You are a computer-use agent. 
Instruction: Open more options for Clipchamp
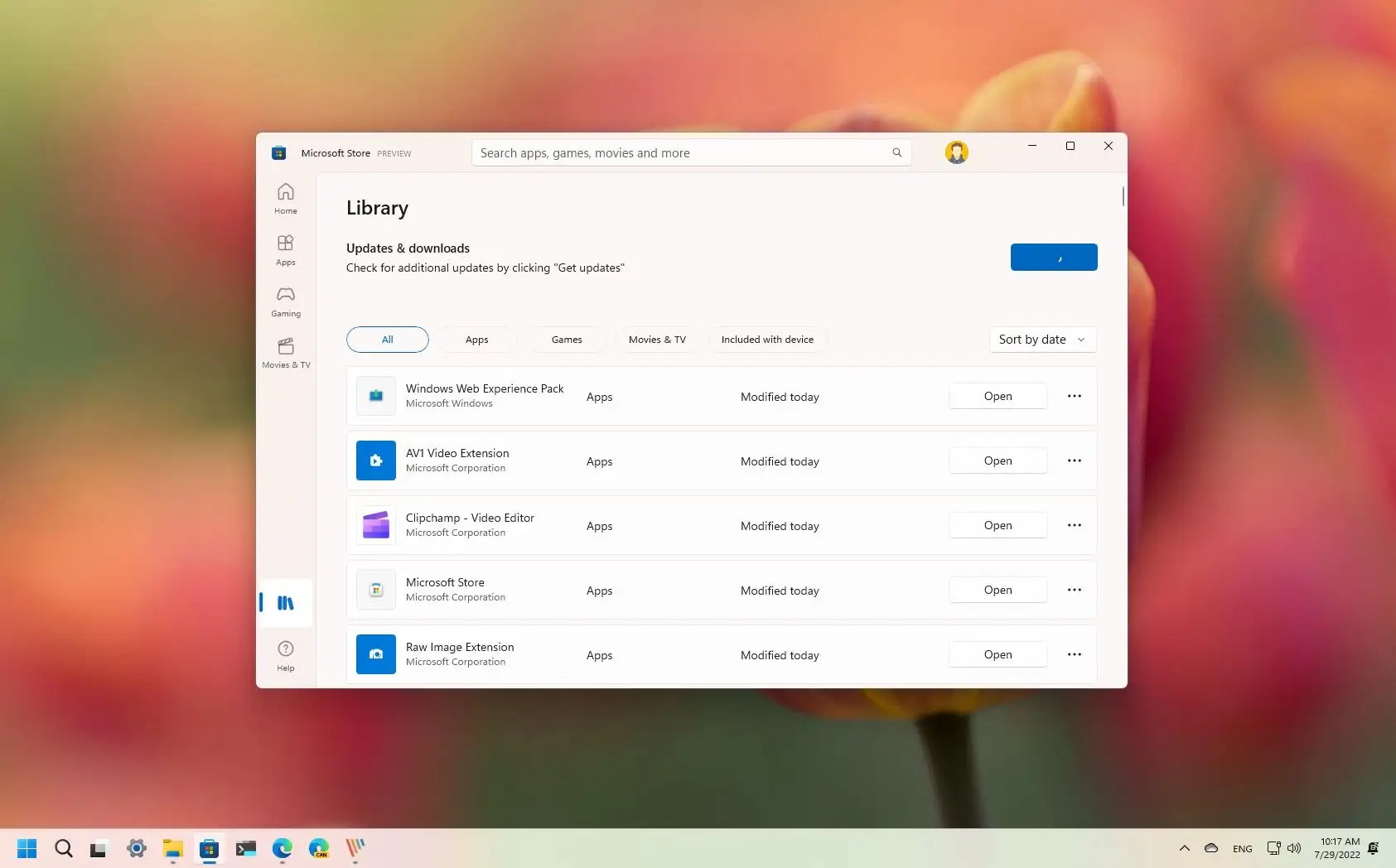(x=1075, y=525)
